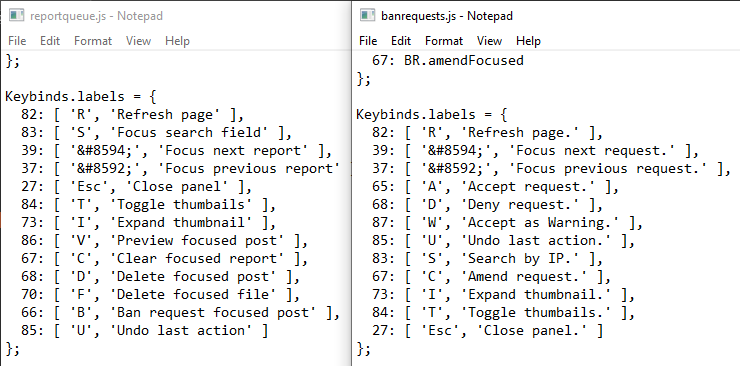Open Help menu in reportqueue.js window
Image resolution: width=740 pixels, height=366 pixels.
click(x=177, y=41)
